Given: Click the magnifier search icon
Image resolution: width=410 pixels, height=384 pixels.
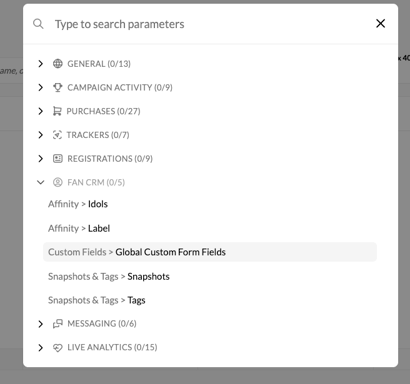Looking at the screenshot, I should (x=38, y=24).
